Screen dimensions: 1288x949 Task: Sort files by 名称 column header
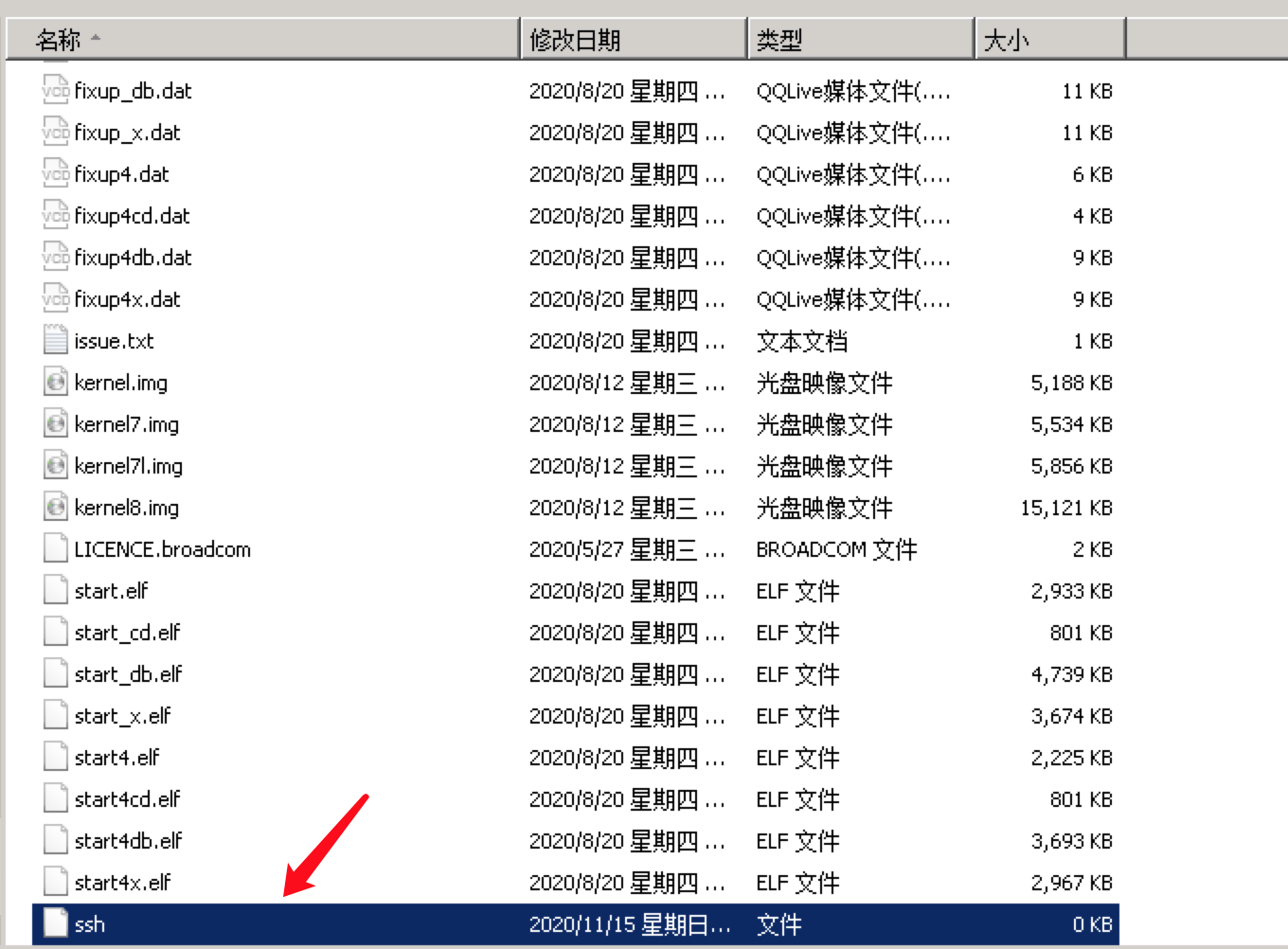tap(262, 40)
